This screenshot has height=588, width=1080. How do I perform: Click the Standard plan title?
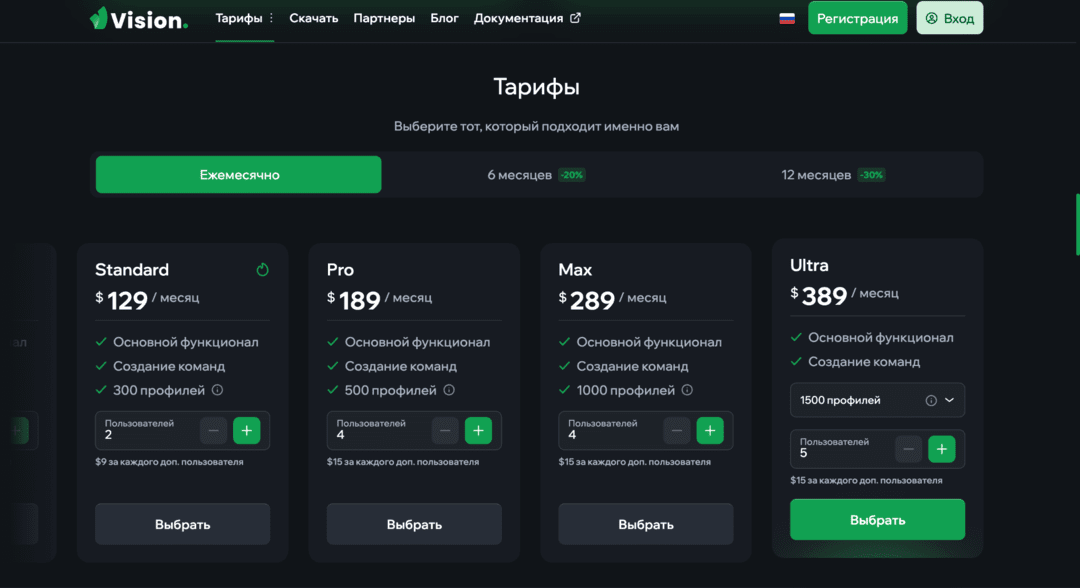(x=132, y=269)
